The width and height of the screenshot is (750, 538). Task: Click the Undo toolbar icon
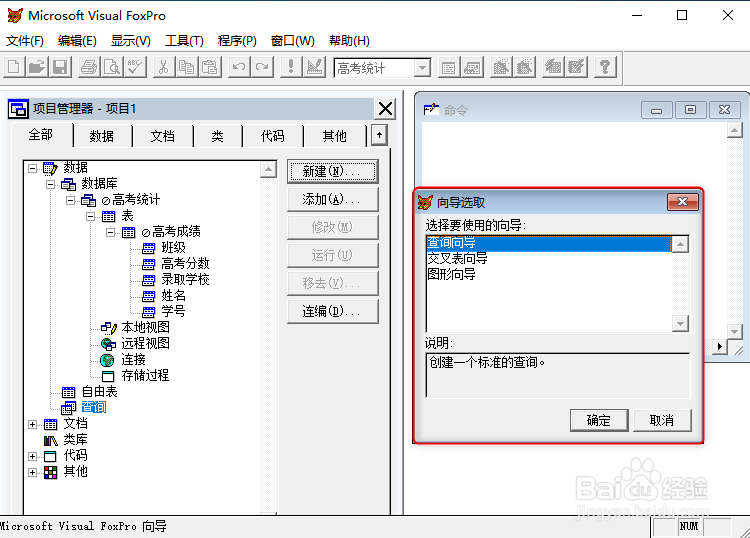pos(239,67)
